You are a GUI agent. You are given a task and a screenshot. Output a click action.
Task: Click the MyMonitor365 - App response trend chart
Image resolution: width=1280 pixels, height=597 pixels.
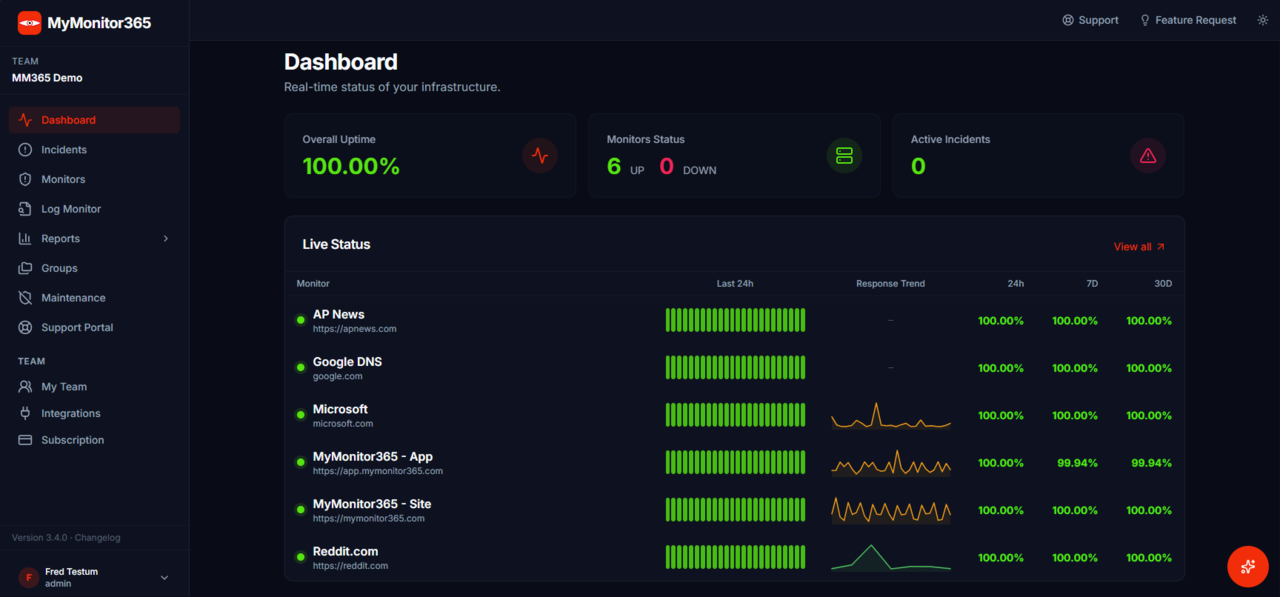point(891,462)
